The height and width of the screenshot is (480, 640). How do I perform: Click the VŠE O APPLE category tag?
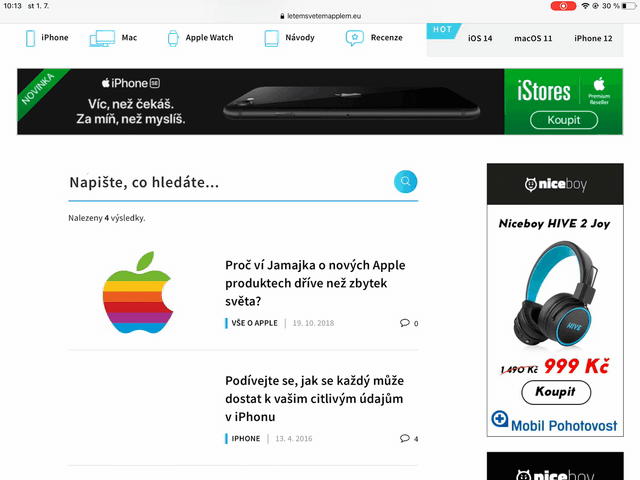click(x=254, y=323)
